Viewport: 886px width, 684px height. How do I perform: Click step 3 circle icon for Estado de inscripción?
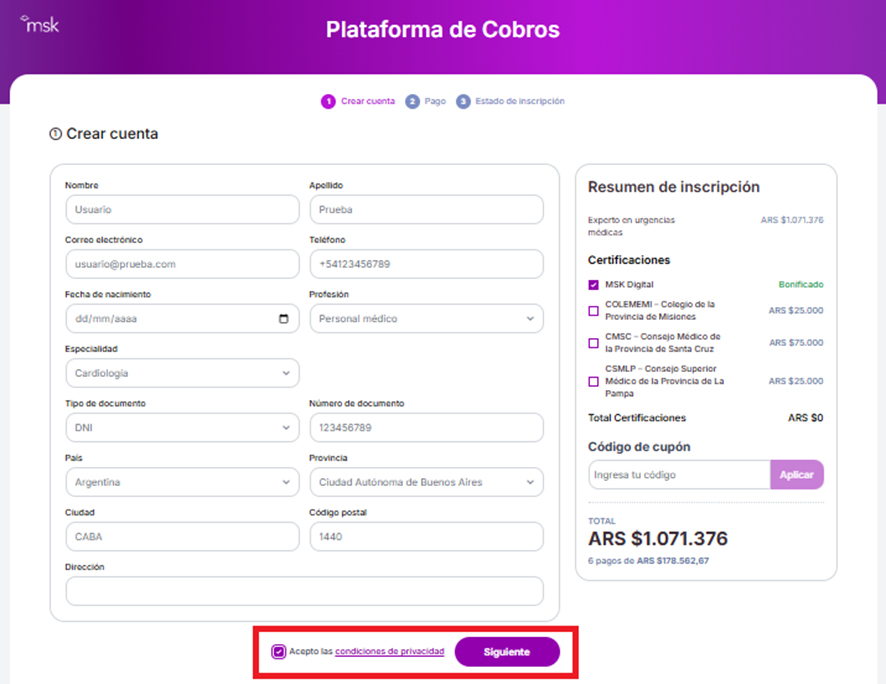(463, 101)
